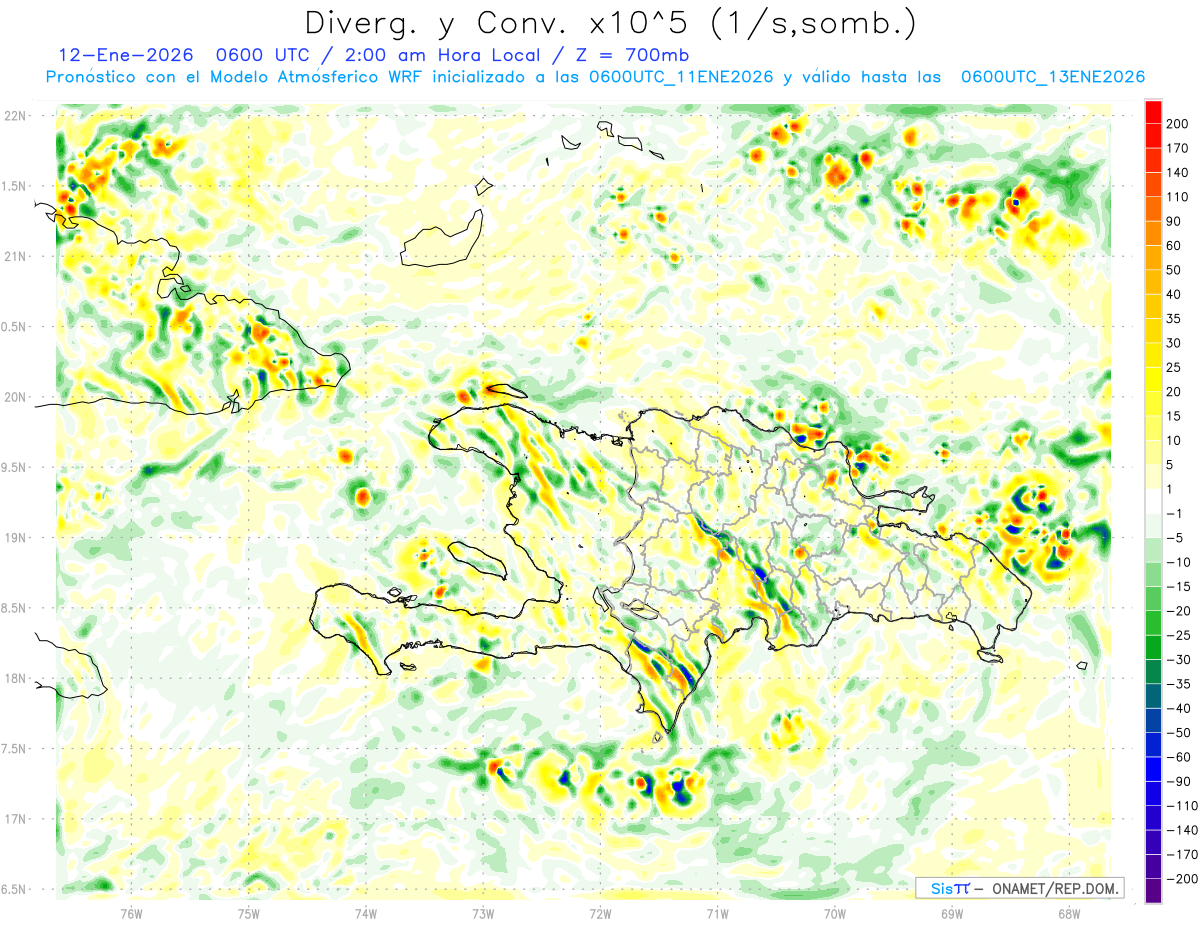The image size is (1200, 927).
Task: Click the -60 color scale value
Action: pyautogui.click(x=1180, y=757)
